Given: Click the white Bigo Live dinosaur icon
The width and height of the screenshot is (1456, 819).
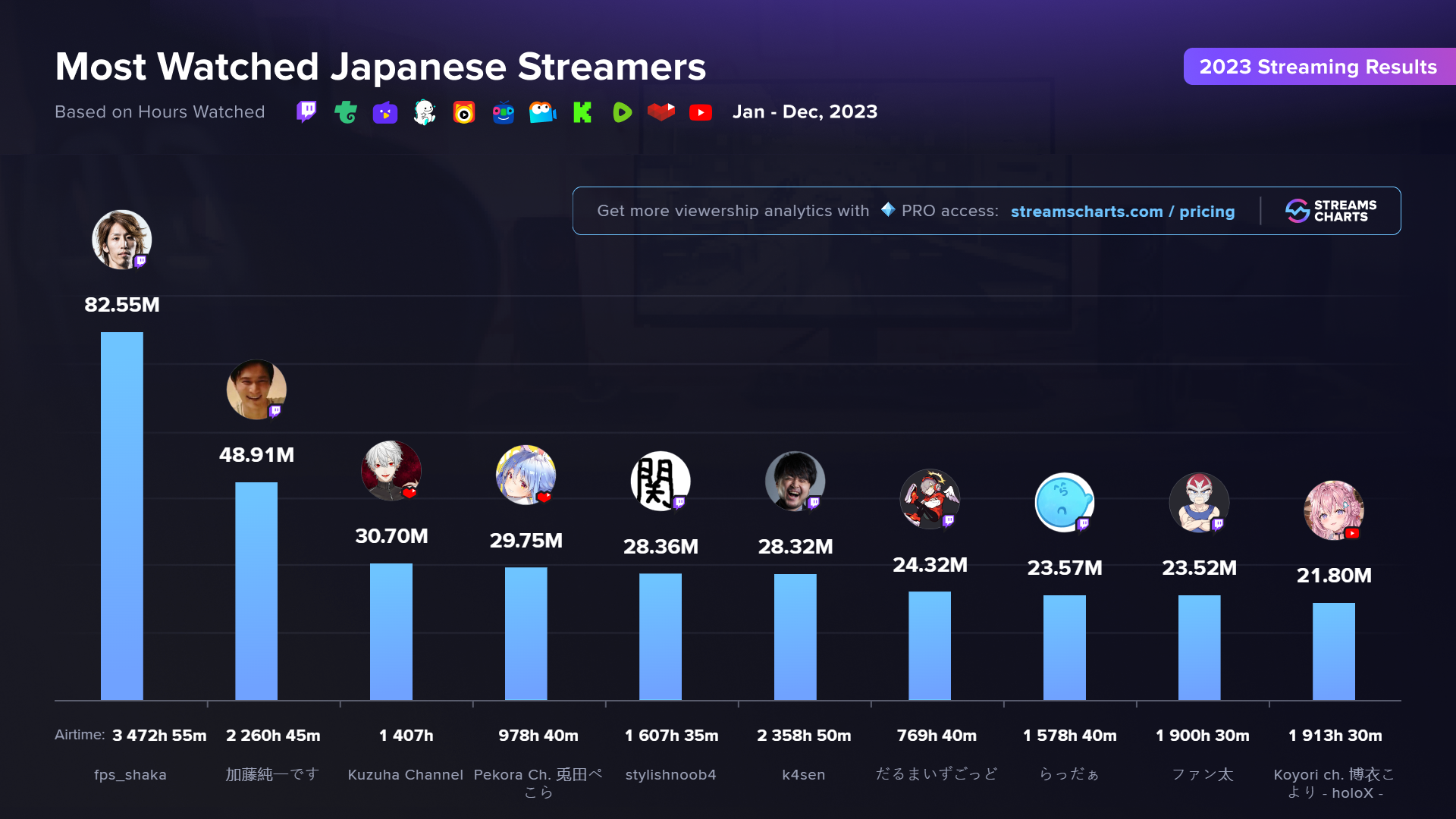Looking at the screenshot, I should pyautogui.click(x=425, y=112).
